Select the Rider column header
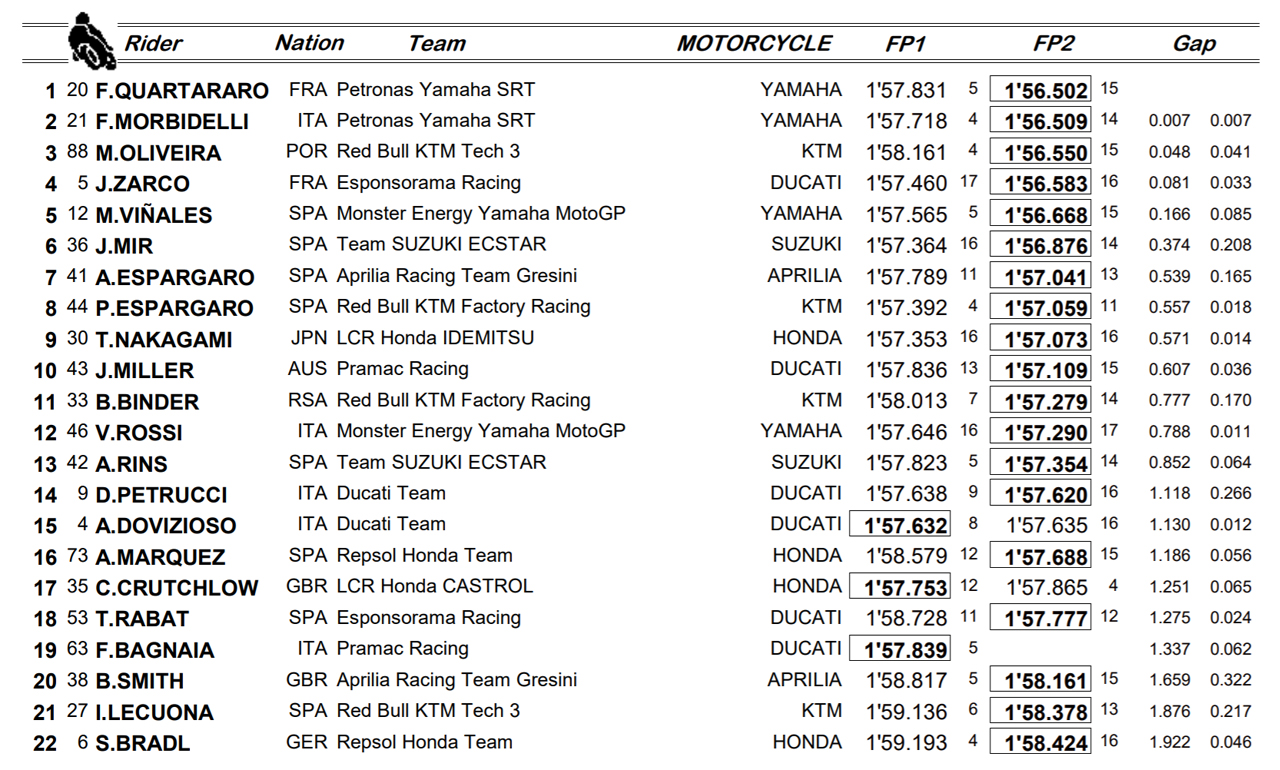The image size is (1280, 770). point(154,43)
